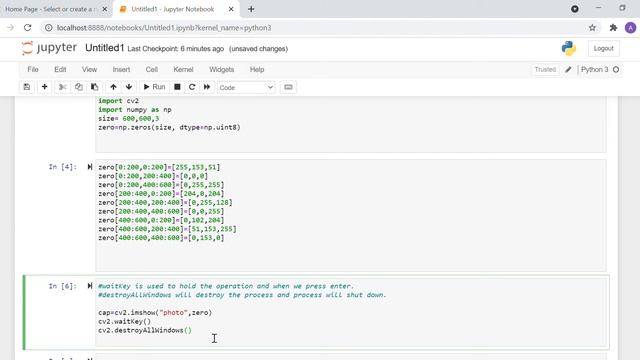Click the line import numpy as np
Screen dimensions: 640x360
click(135, 109)
